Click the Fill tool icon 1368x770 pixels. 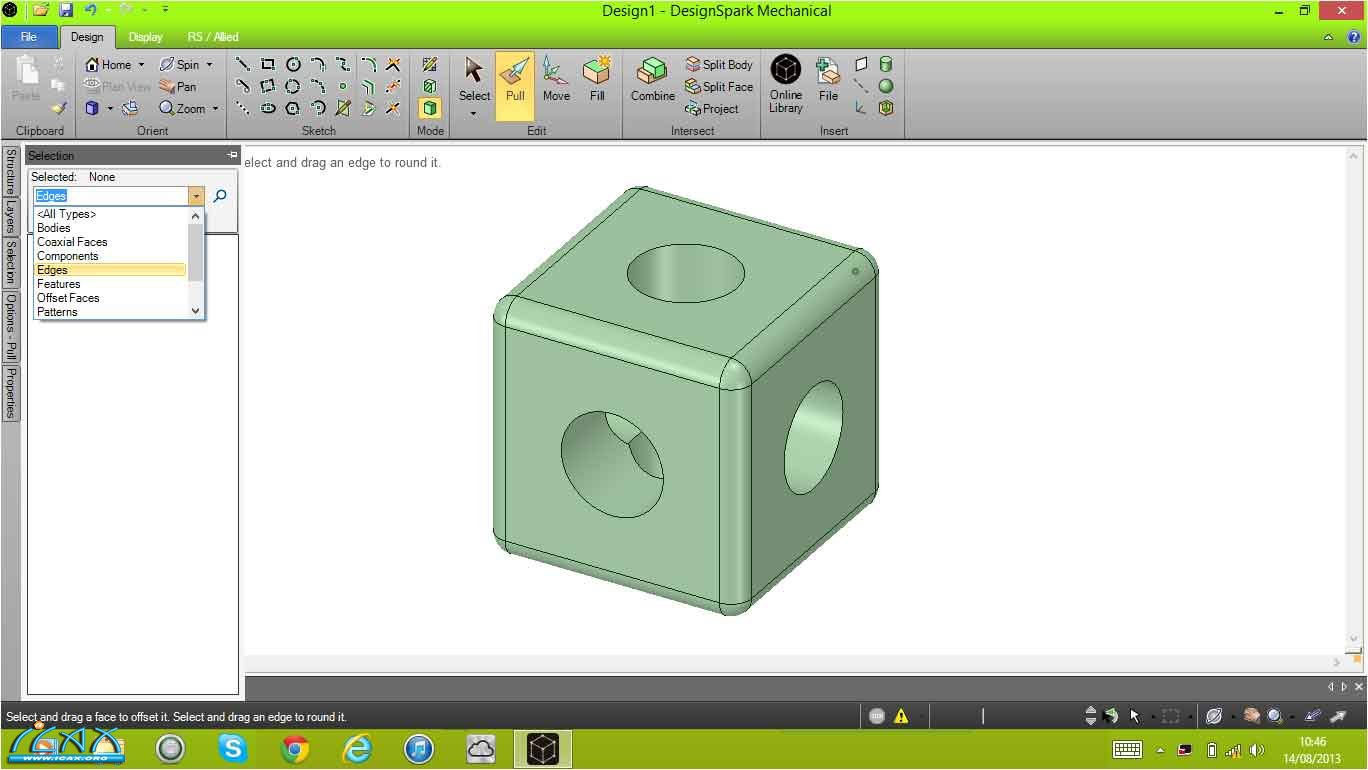click(597, 79)
